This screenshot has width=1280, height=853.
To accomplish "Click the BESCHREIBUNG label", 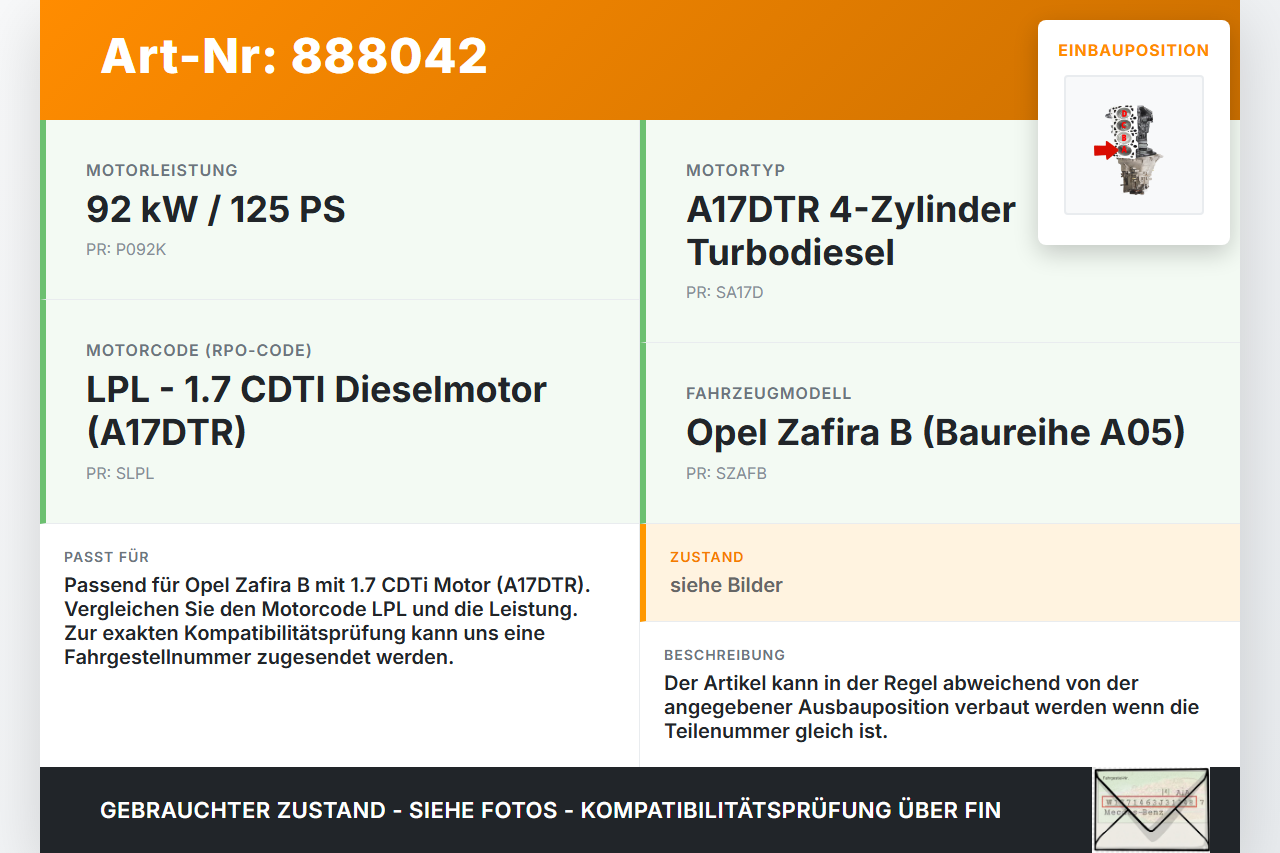I will click(724, 655).
